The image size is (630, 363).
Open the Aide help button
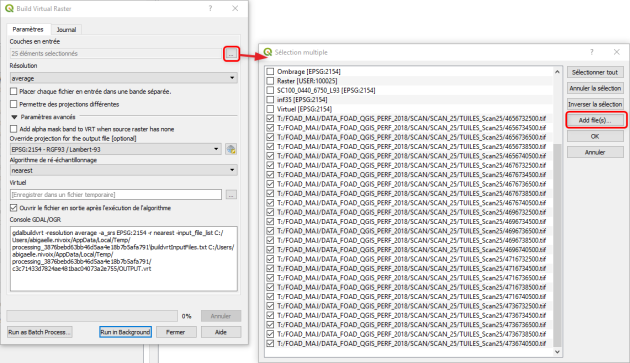[x=221, y=332]
